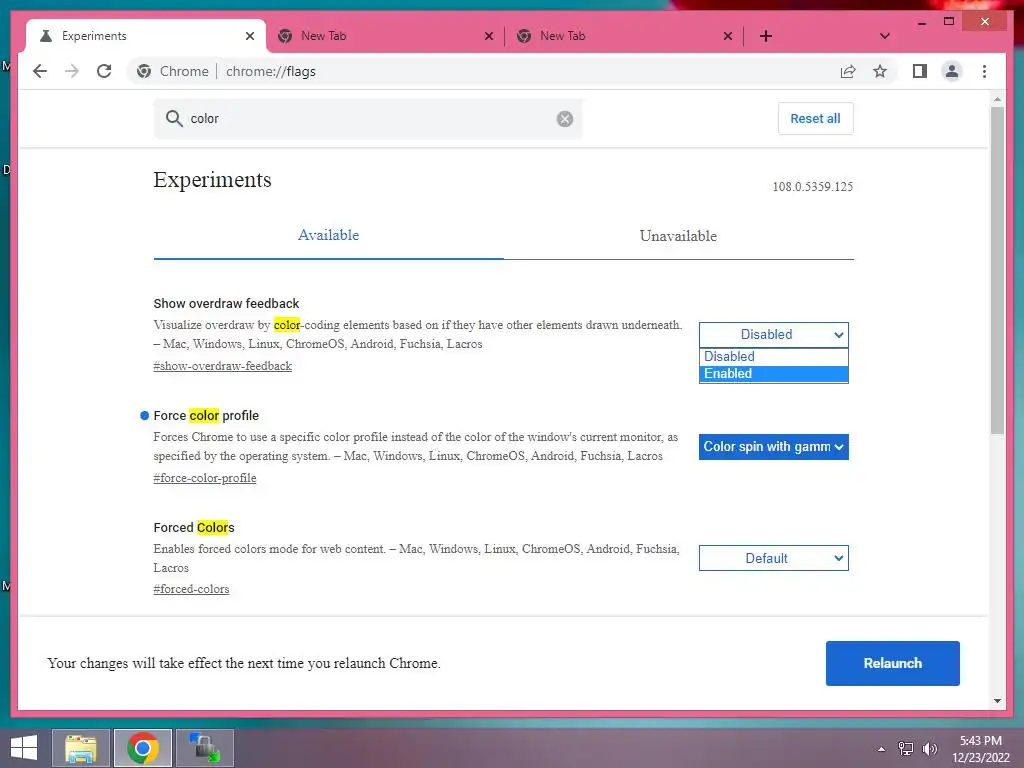This screenshot has height=768, width=1024.
Task: Switch to the first New Tab
Action: point(385,36)
